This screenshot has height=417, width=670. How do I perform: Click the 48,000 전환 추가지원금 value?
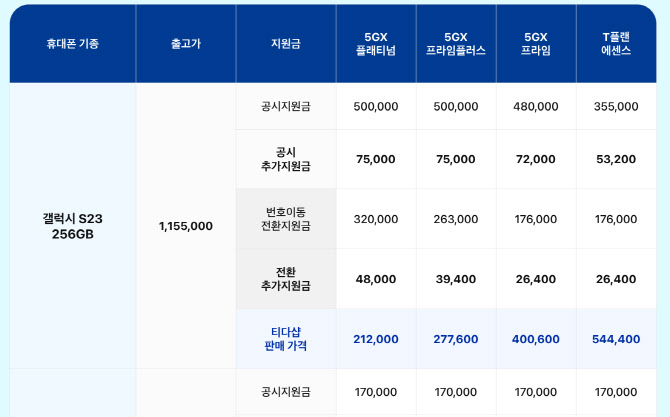(376, 279)
